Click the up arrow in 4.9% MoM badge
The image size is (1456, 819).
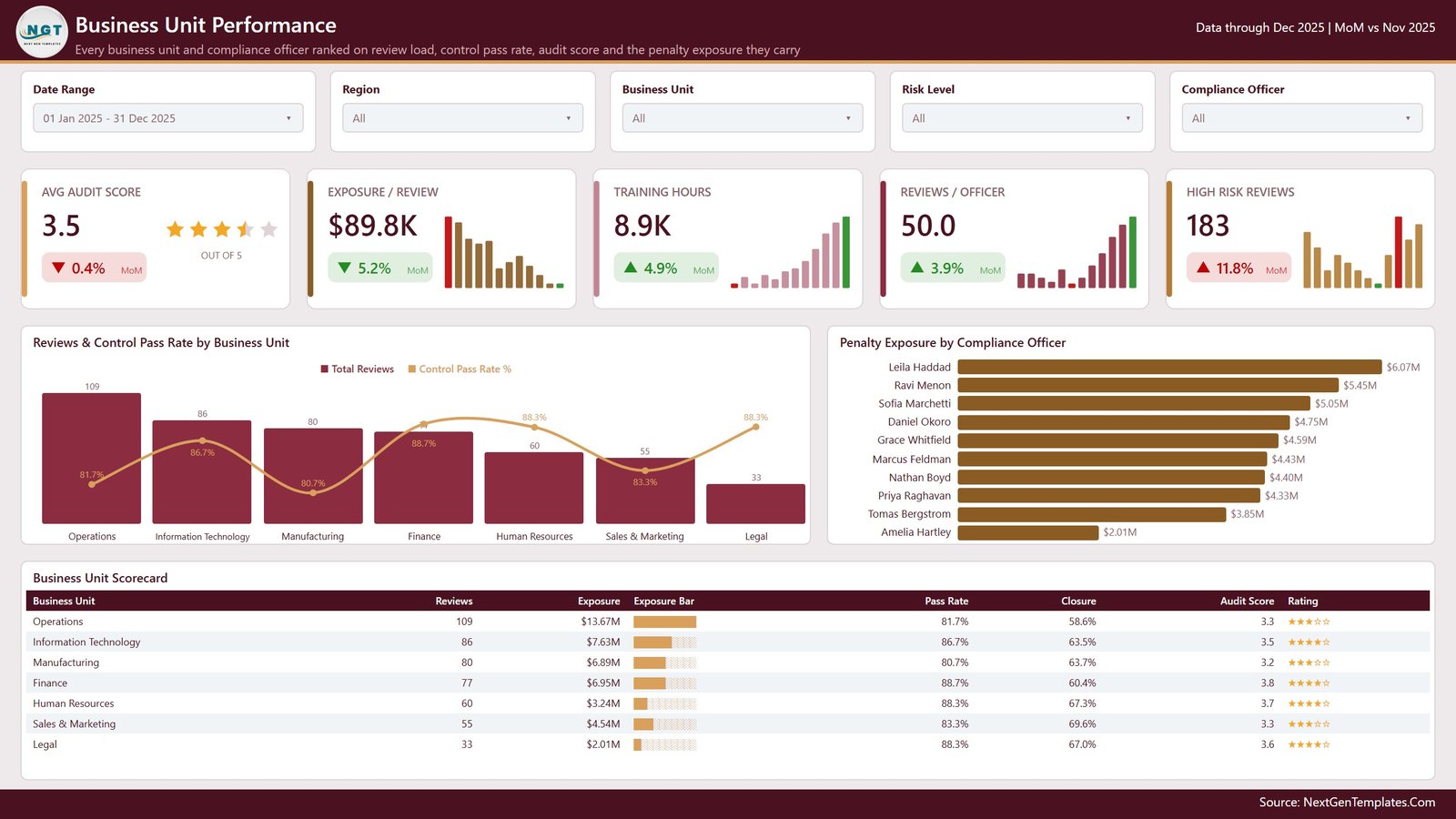point(631,268)
